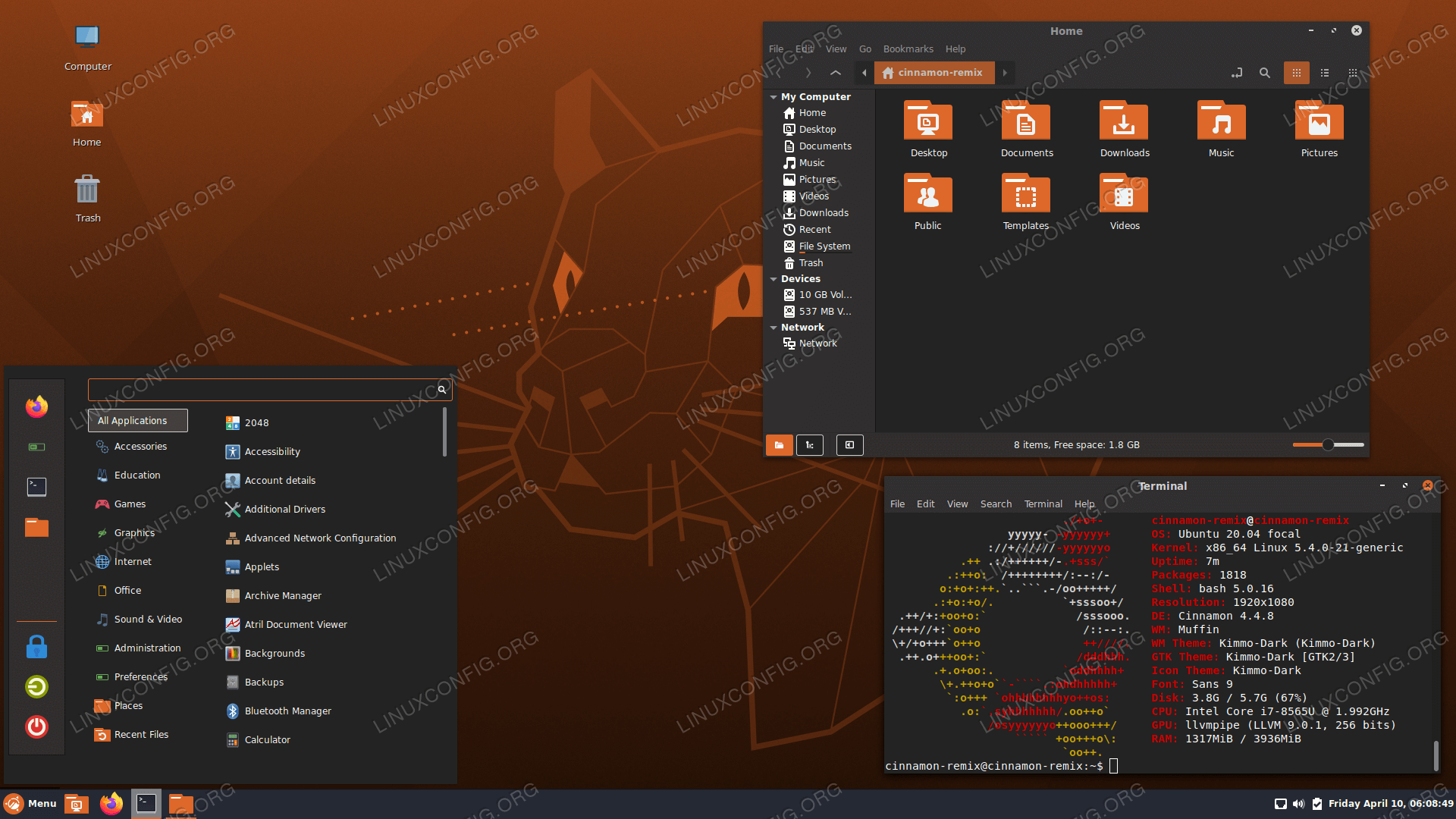Toggle location entry icon in file manager
The width and height of the screenshot is (1456, 819).
point(1237,73)
